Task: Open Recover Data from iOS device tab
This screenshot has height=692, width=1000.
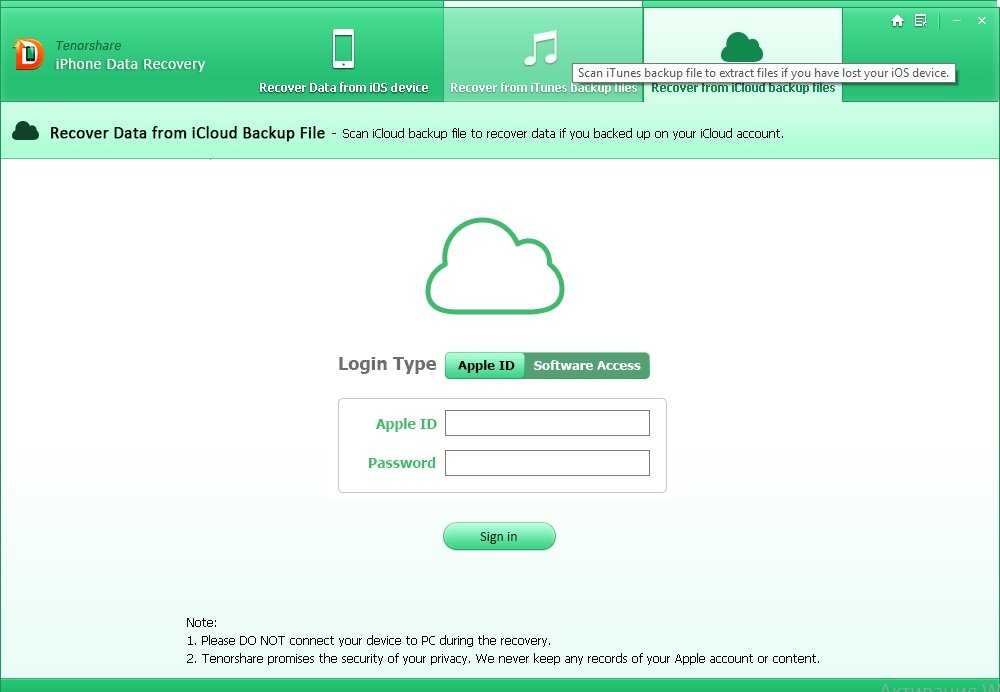Action: coord(343,88)
